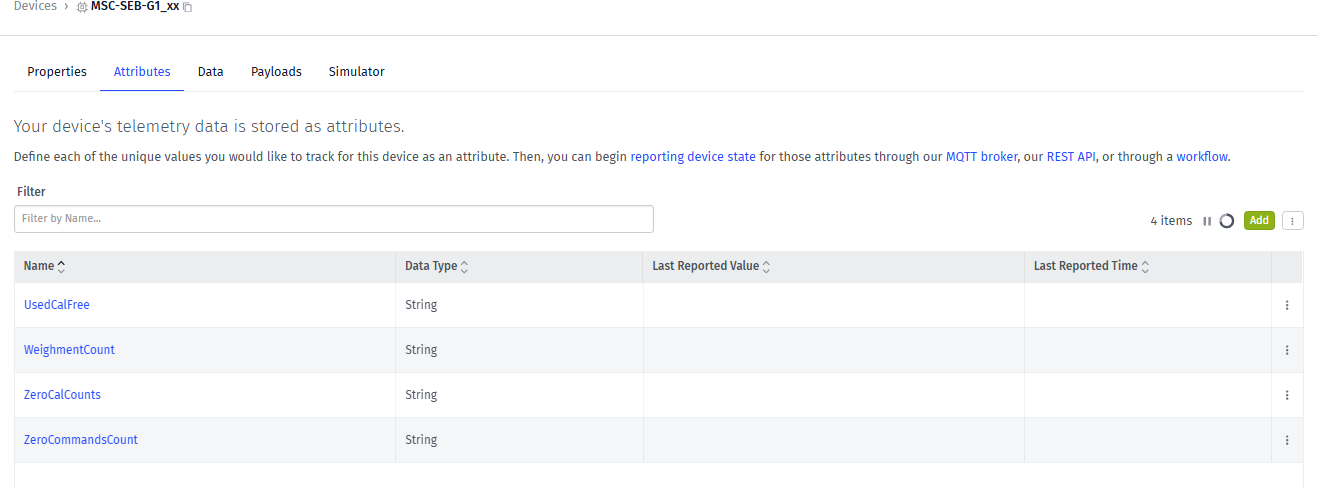The height and width of the screenshot is (488, 1318).
Task: Open the ZeroCalCounts attribute
Action: tap(62, 395)
